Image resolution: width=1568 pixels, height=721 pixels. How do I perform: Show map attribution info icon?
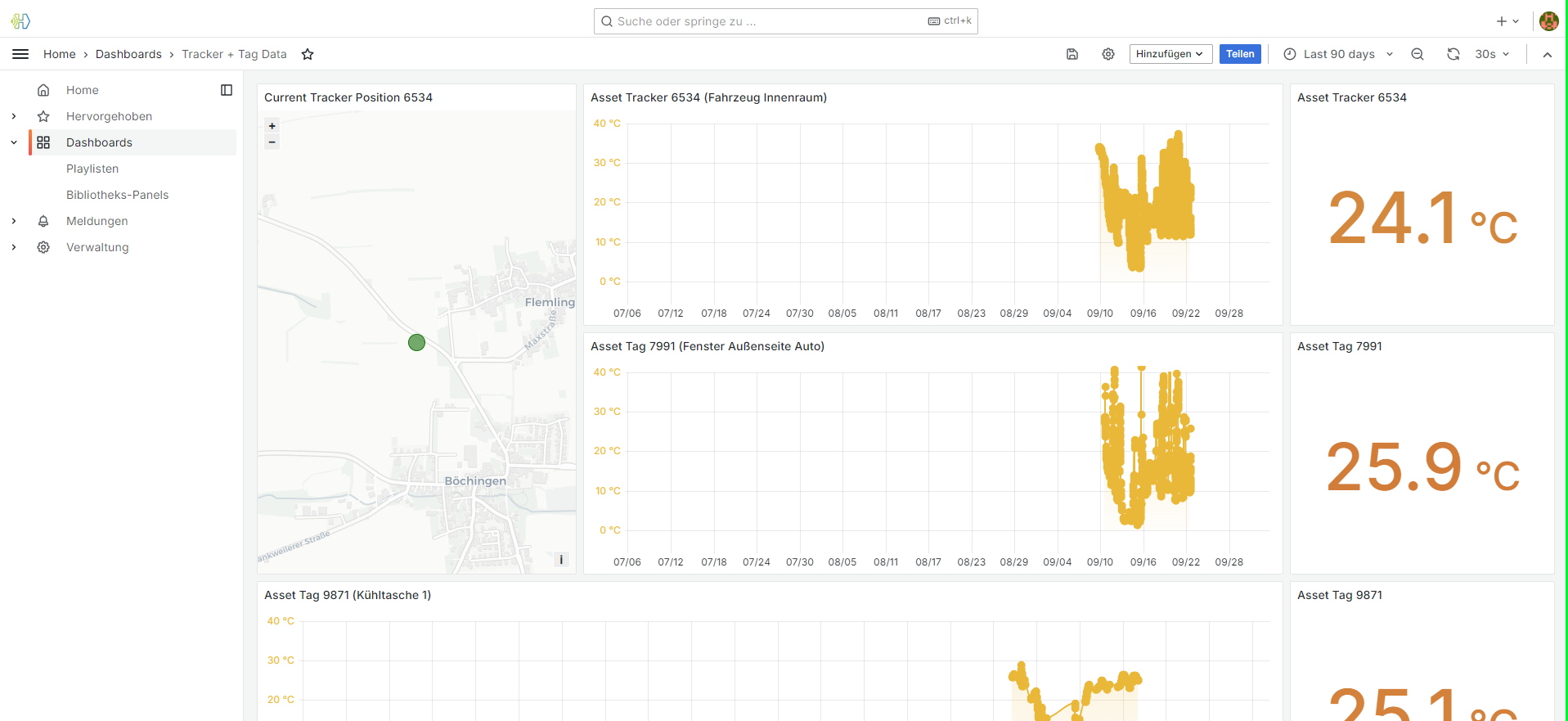[x=561, y=560]
